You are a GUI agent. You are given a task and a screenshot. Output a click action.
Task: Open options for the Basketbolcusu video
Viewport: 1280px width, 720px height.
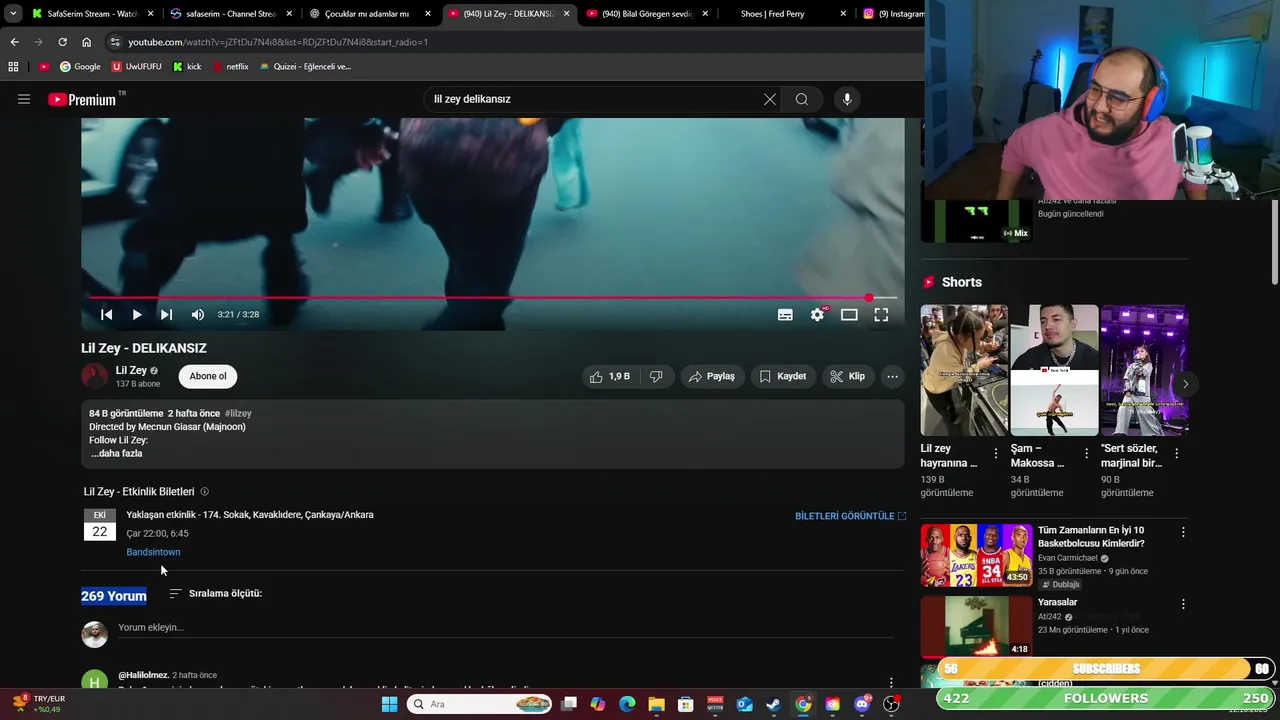[x=1183, y=532]
